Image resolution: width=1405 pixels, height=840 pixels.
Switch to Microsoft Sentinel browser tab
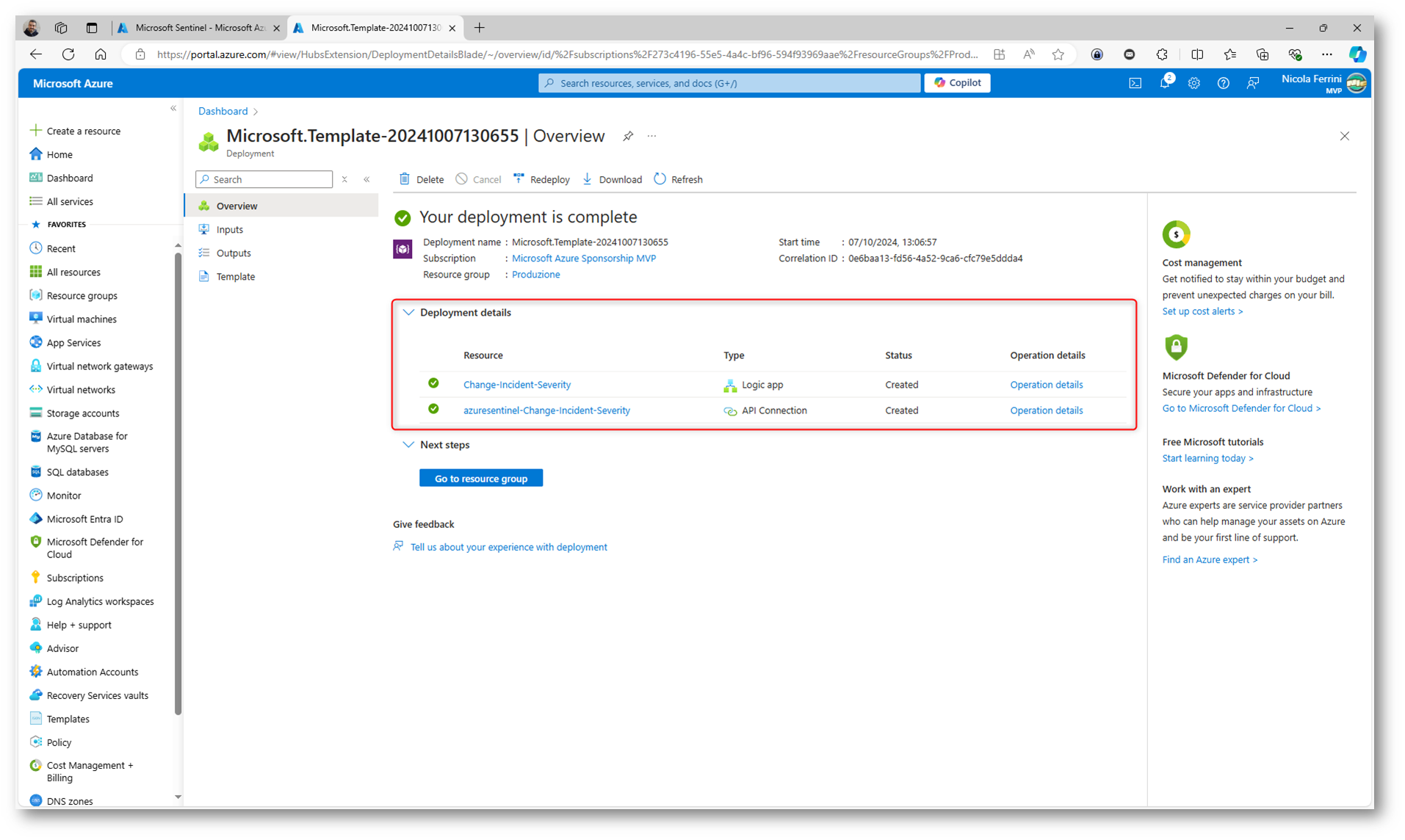198,28
